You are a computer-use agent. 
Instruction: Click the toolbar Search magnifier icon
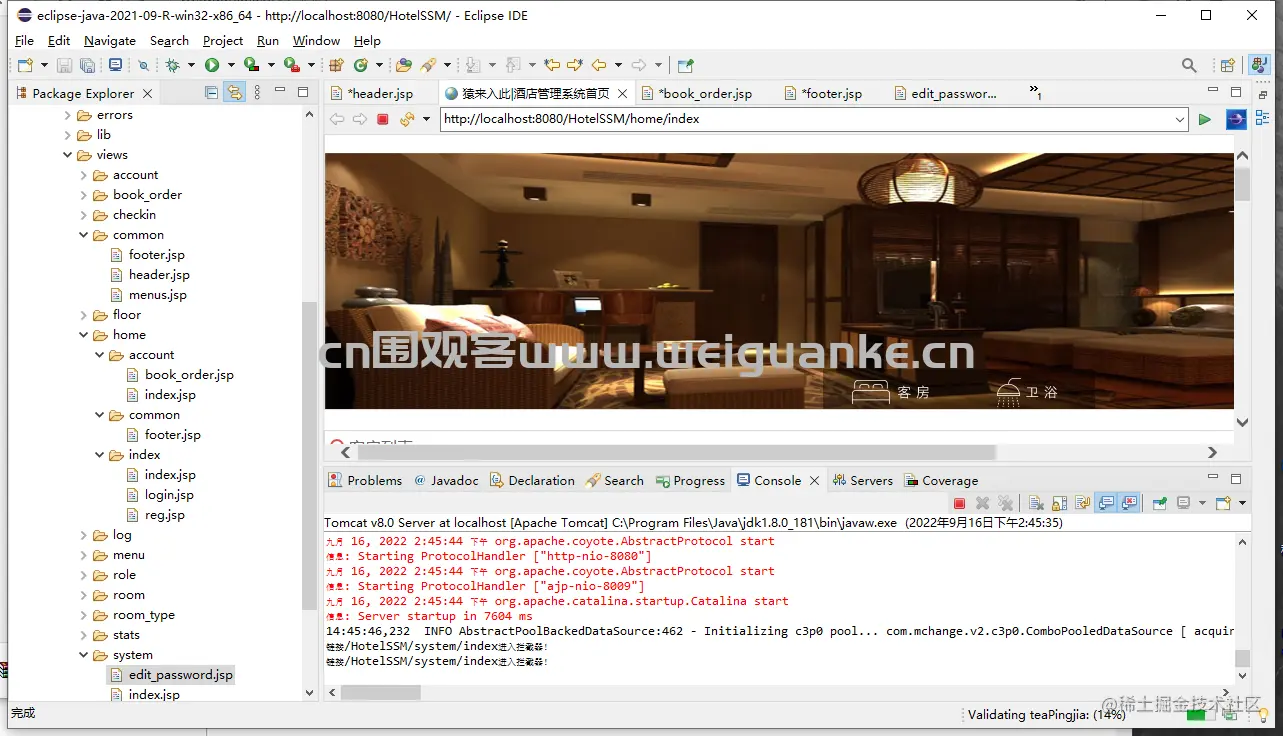point(1189,65)
